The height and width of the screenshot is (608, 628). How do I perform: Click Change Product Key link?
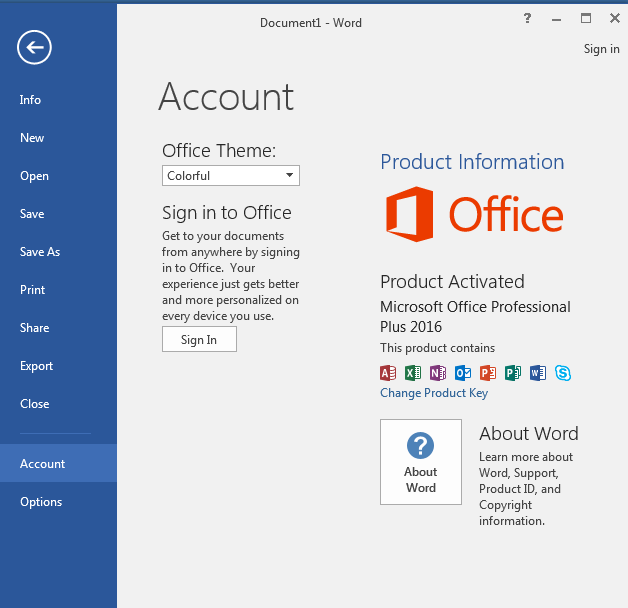click(x=434, y=393)
